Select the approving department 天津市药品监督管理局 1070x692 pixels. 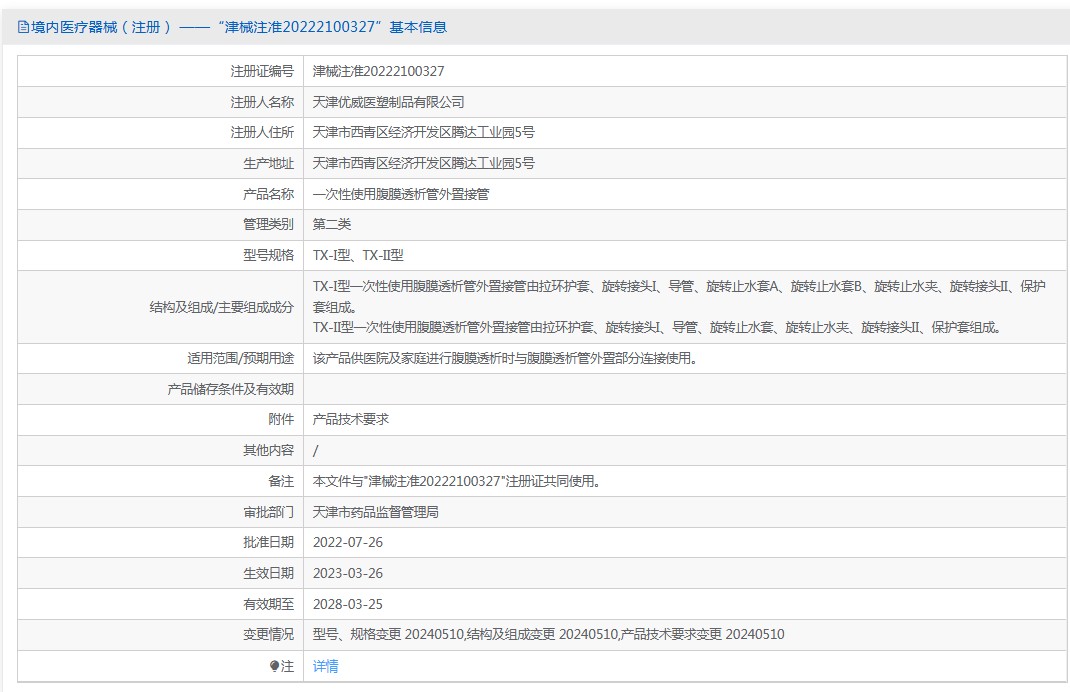(375, 512)
